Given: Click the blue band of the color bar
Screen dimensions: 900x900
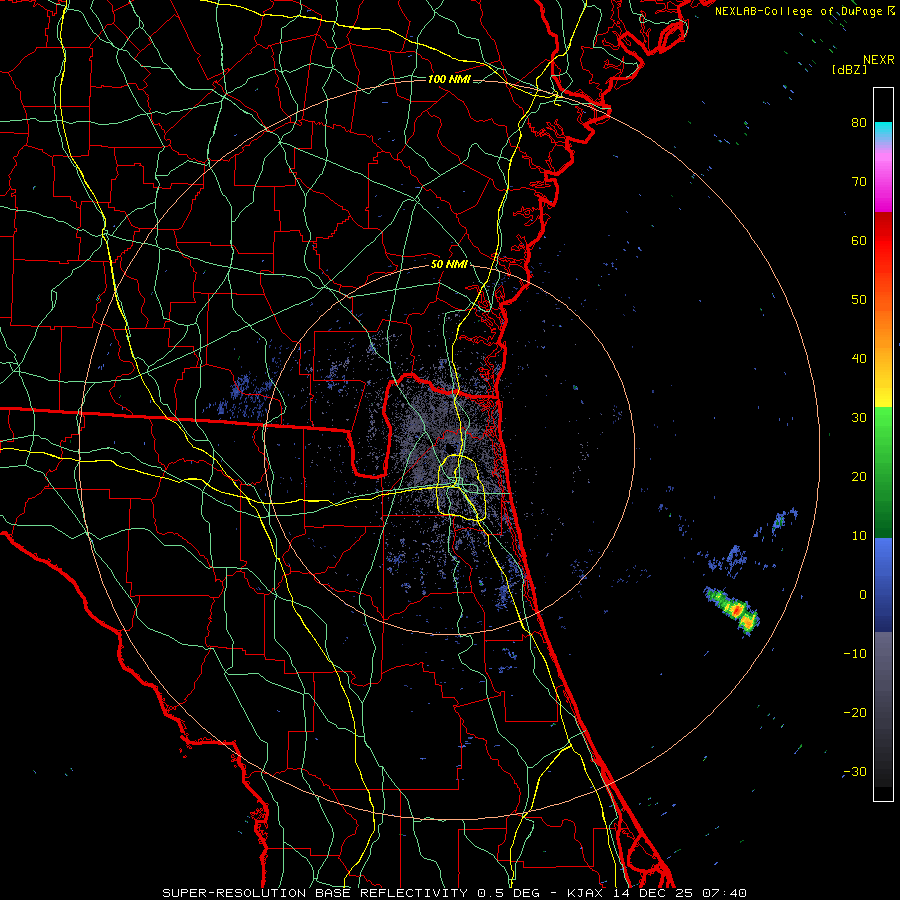Looking at the screenshot, I should [x=883, y=585].
